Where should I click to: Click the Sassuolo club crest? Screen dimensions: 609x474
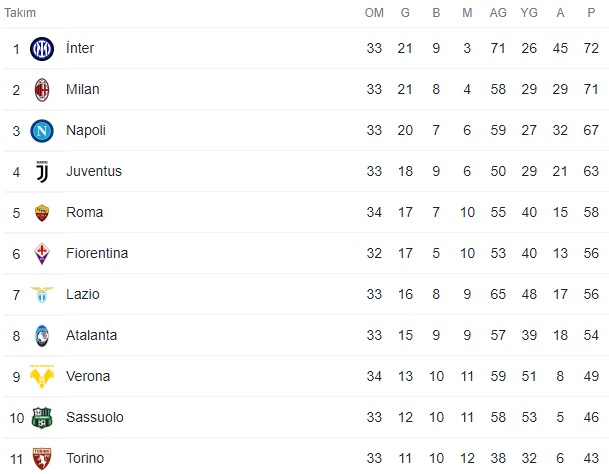[42, 417]
